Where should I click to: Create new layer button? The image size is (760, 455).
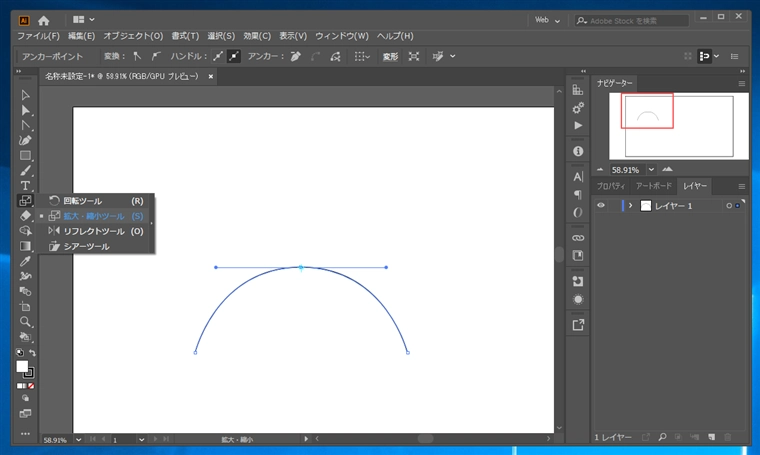pos(711,437)
